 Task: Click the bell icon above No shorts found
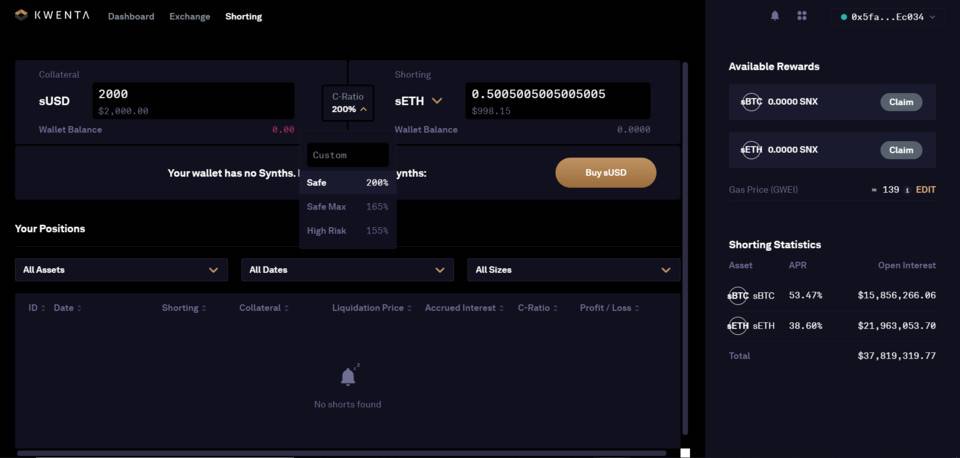click(x=348, y=375)
